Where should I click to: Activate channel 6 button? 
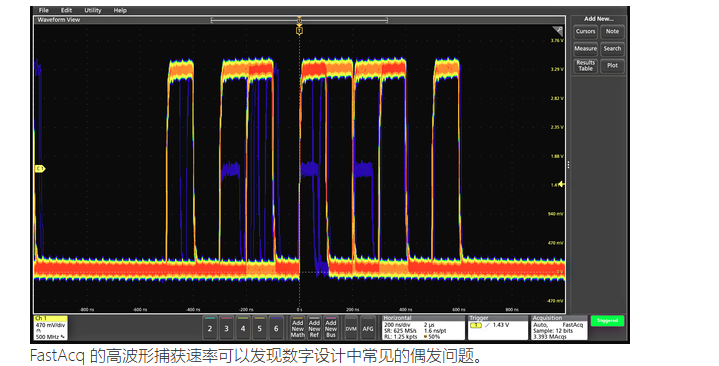coord(276,328)
